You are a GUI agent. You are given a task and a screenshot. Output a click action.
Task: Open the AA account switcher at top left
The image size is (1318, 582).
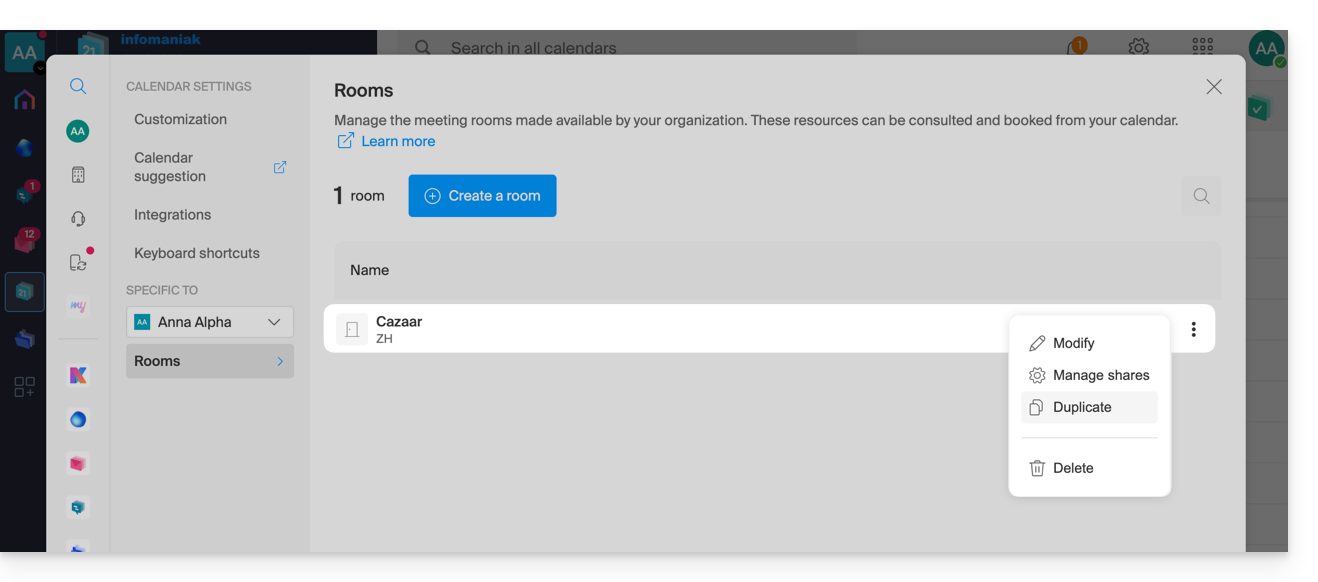(x=24, y=53)
